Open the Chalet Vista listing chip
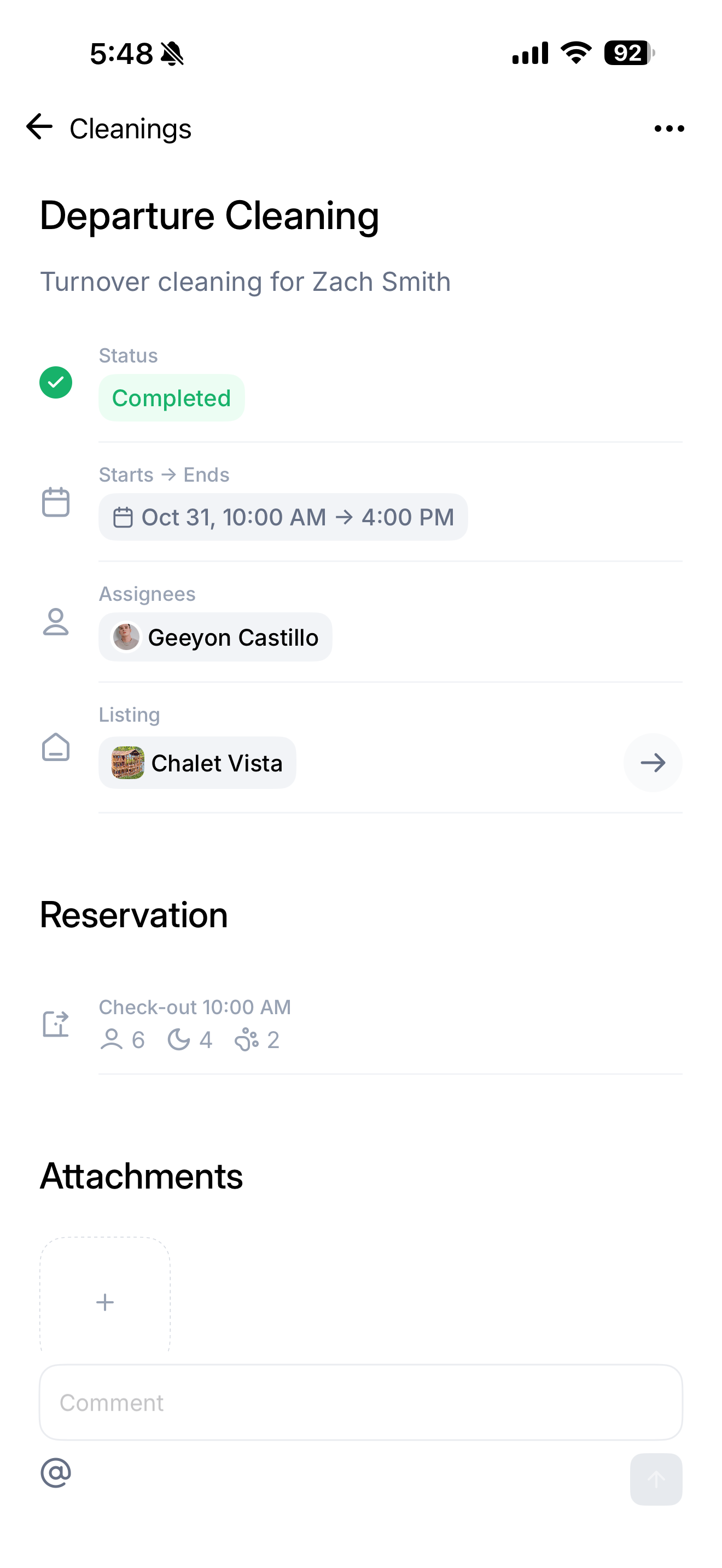 tap(197, 763)
